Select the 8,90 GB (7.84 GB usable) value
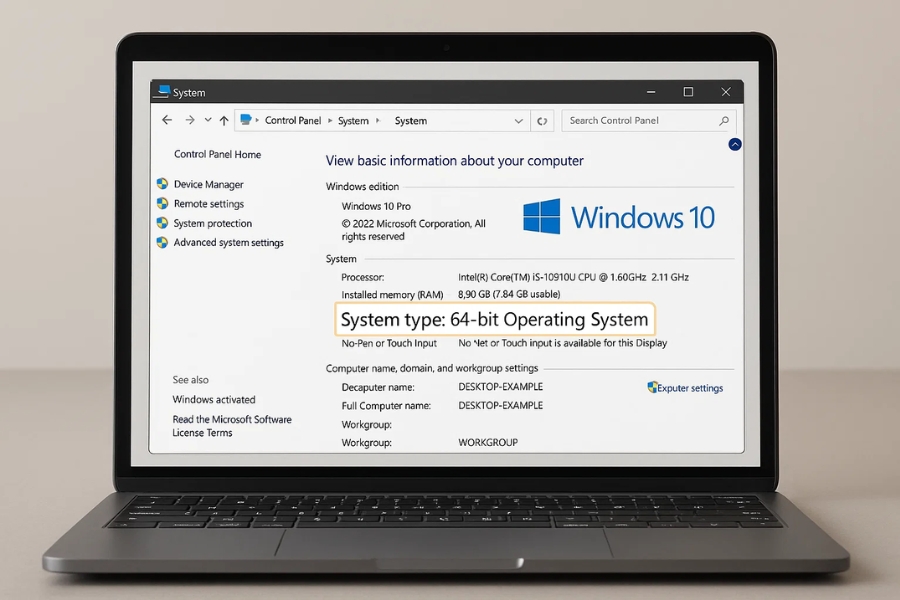The width and height of the screenshot is (900, 600). point(509,294)
